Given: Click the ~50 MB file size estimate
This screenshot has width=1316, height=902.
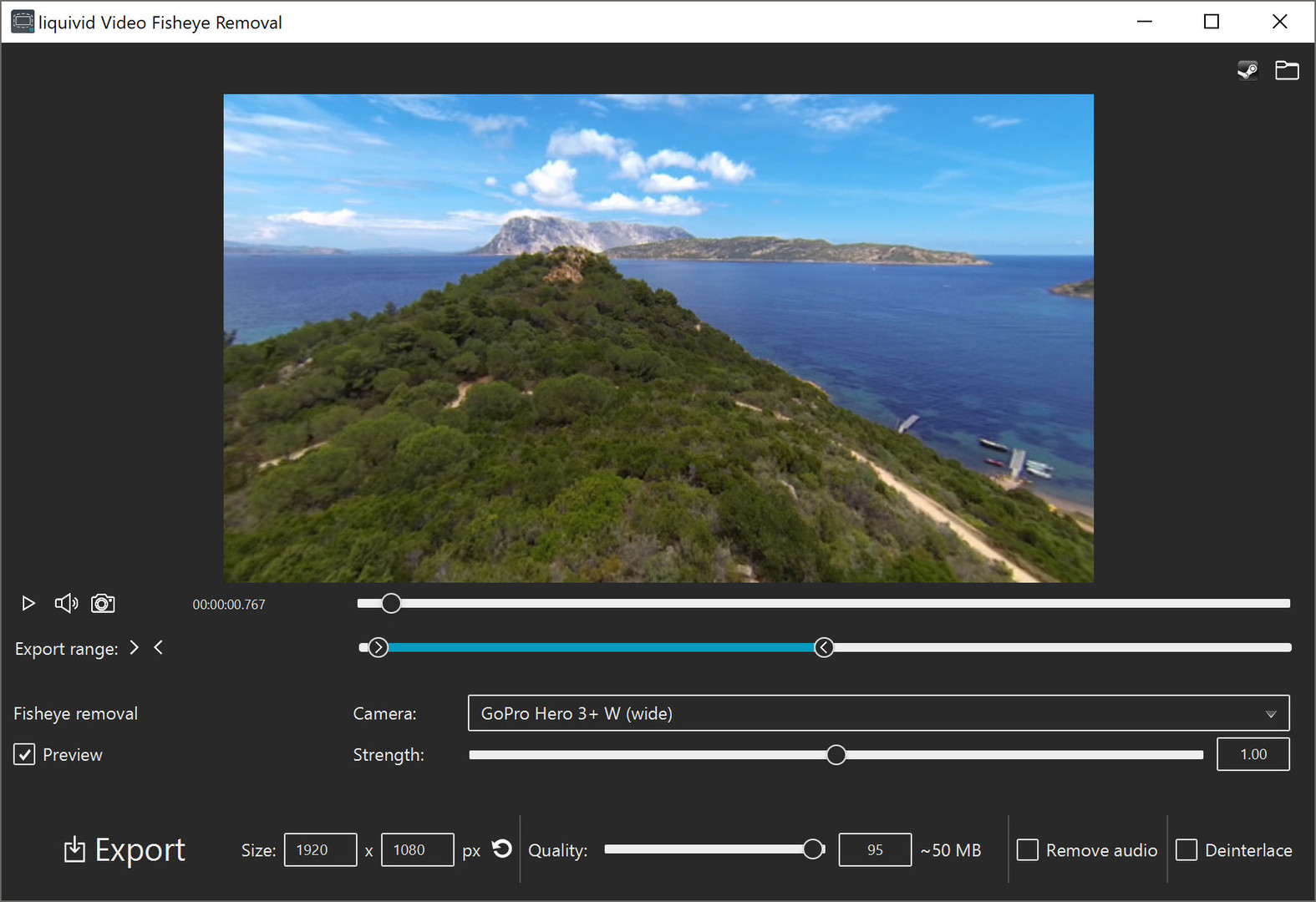Looking at the screenshot, I should click(951, 850).
